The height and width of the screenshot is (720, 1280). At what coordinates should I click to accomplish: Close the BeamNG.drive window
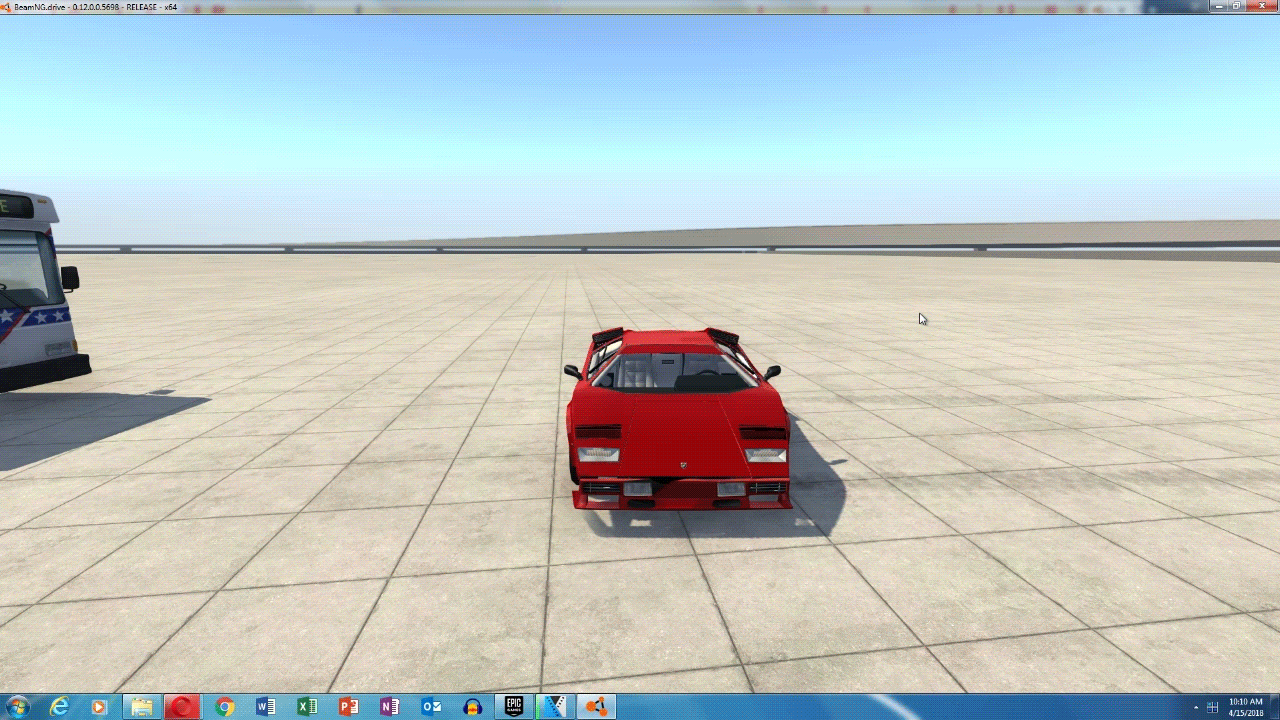pyautogui.click(x=1261, y=6)
